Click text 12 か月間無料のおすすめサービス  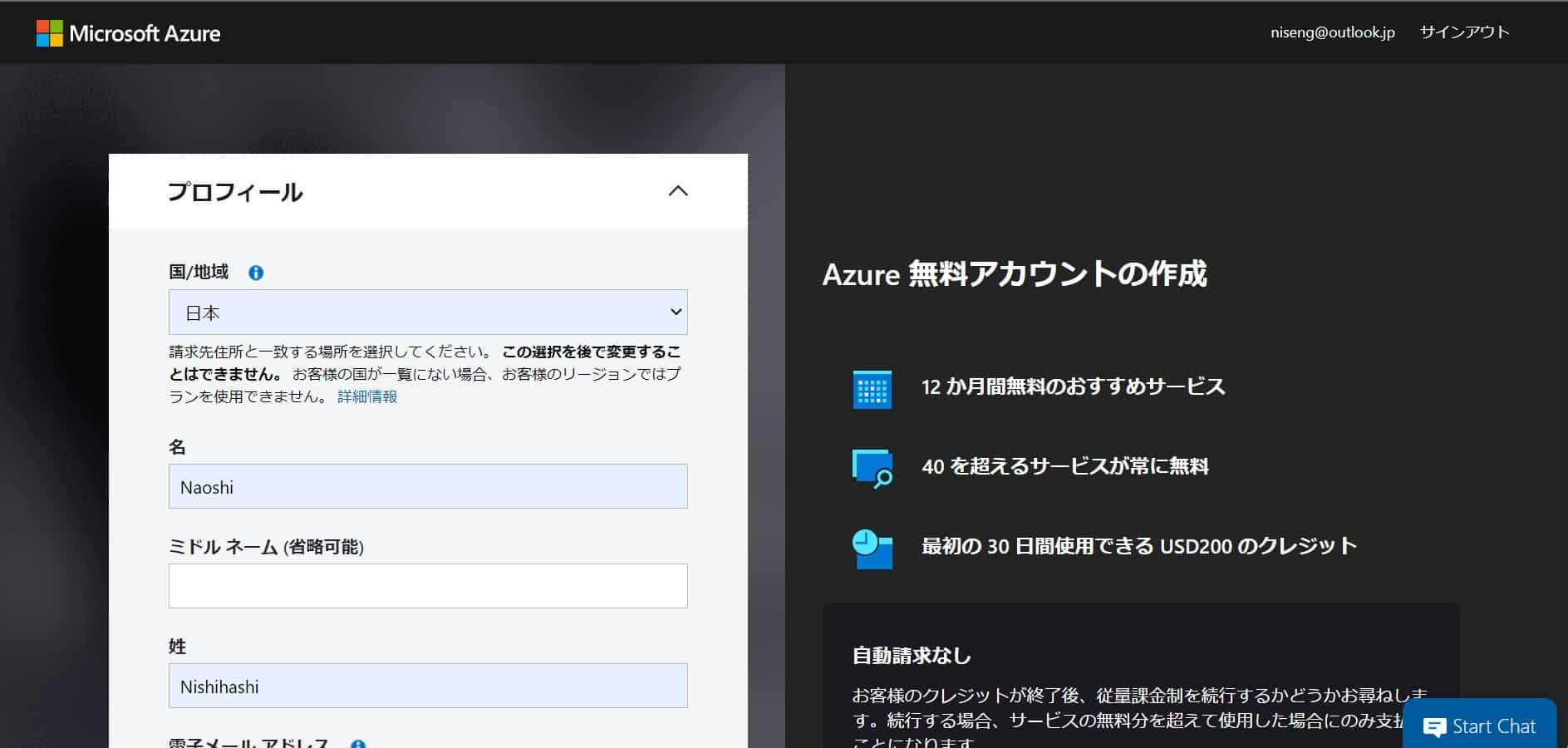click(x=1073, y=386)
